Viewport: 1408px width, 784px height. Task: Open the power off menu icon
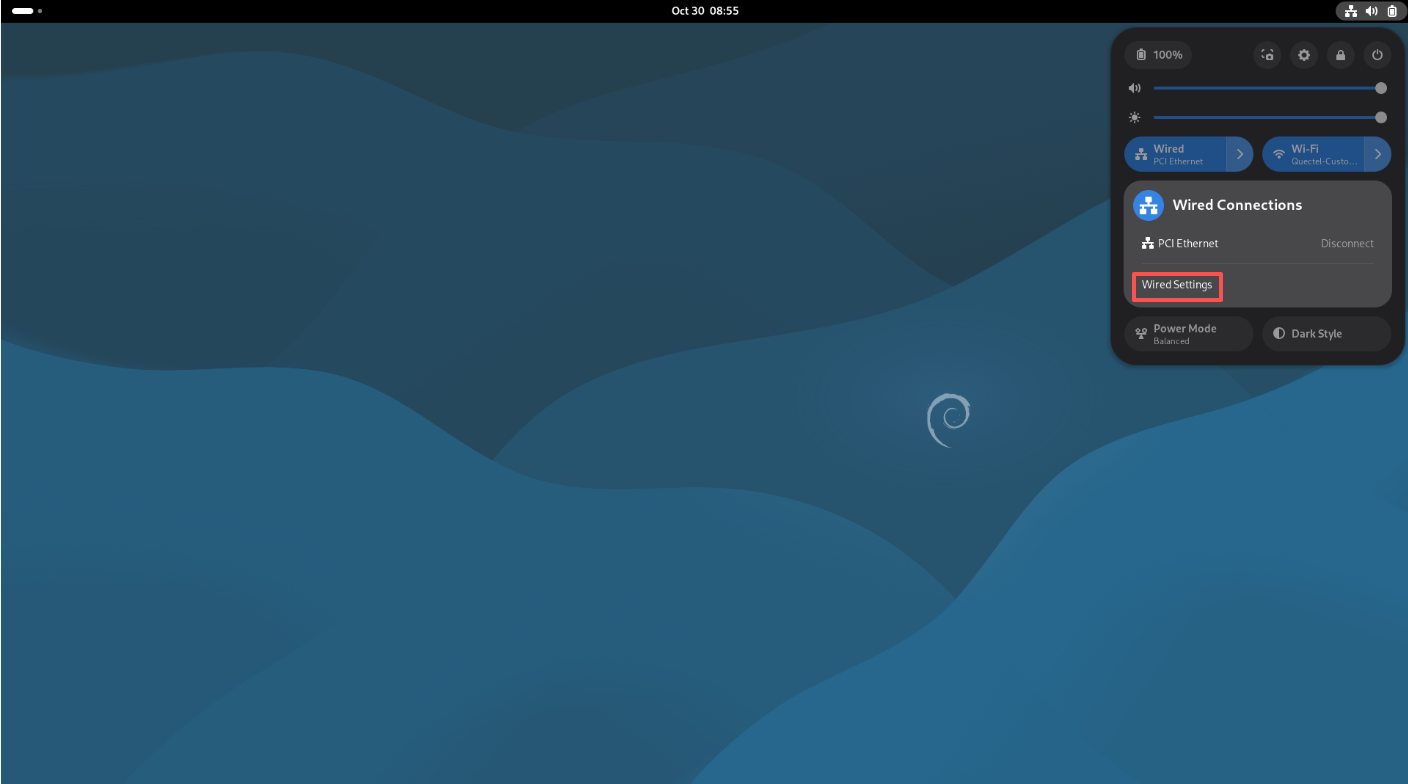(1377, 55)
